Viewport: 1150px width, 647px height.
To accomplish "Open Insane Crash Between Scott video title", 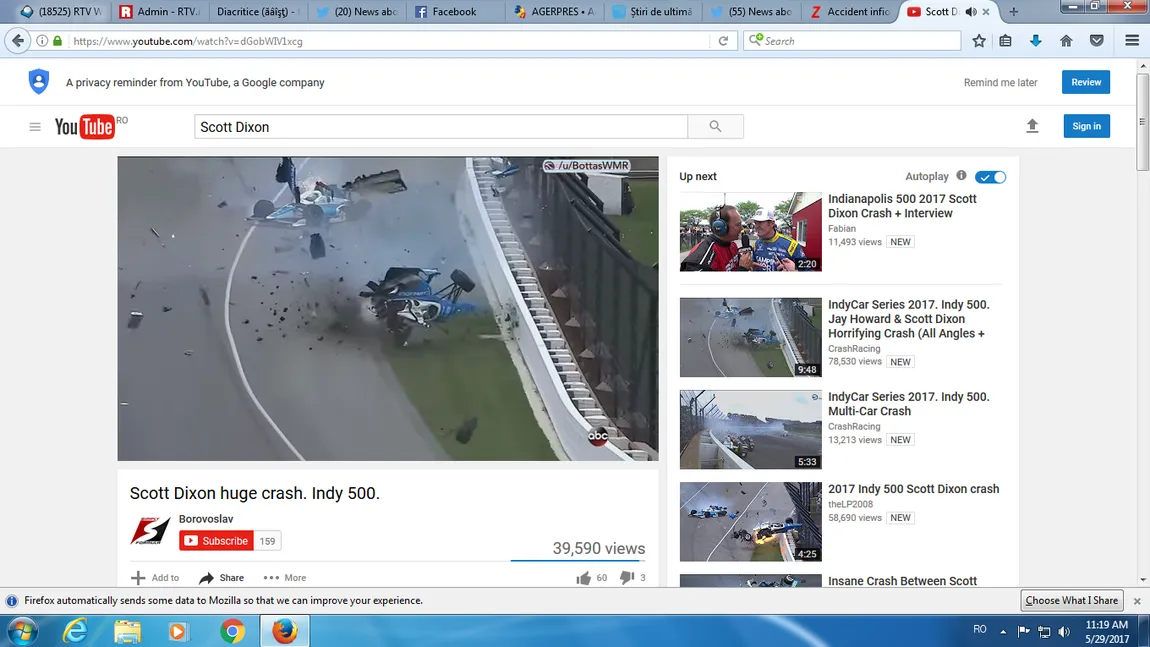I will pyautogui.click(x=902, y=581).
